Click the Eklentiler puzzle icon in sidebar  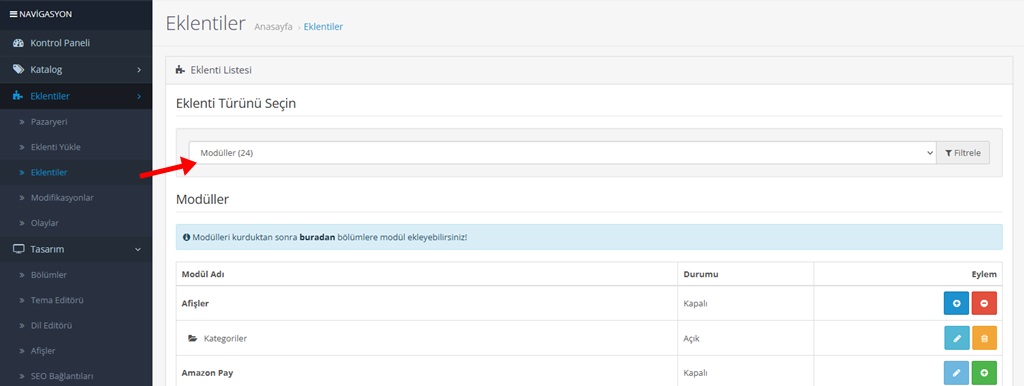tap(18, 96)
